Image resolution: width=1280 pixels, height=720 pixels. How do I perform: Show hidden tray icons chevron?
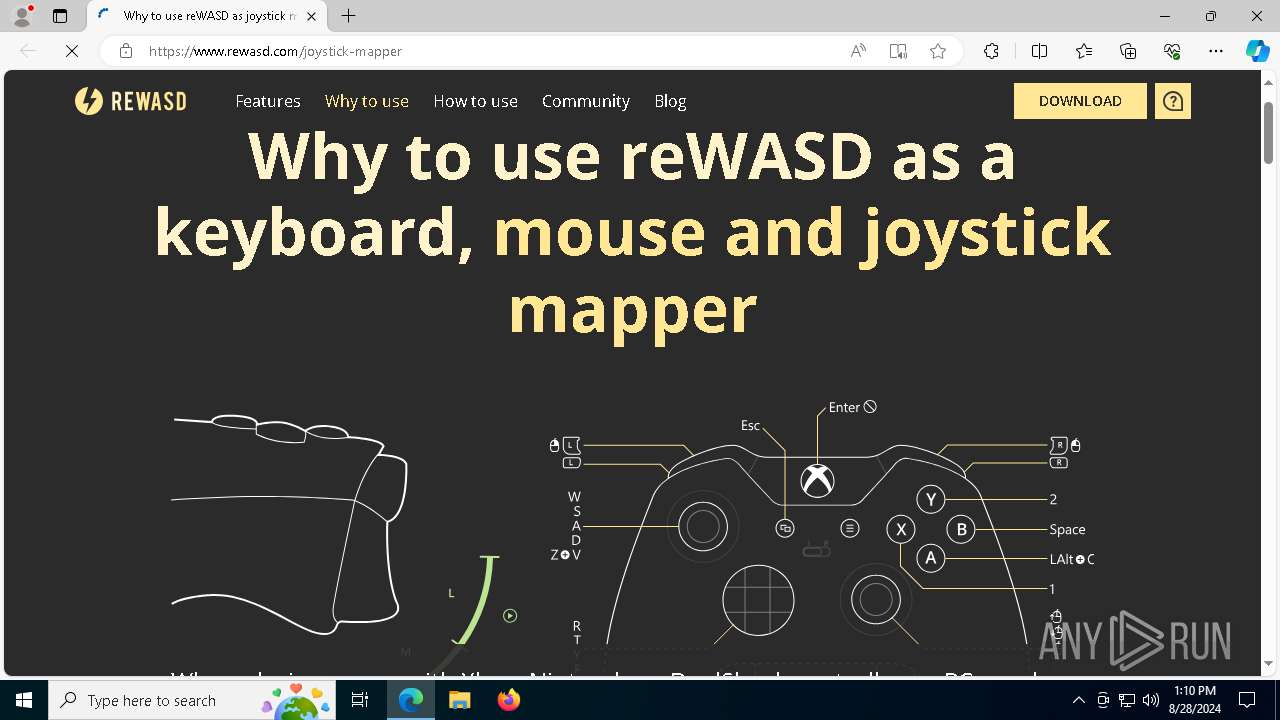pos(1078,700)
